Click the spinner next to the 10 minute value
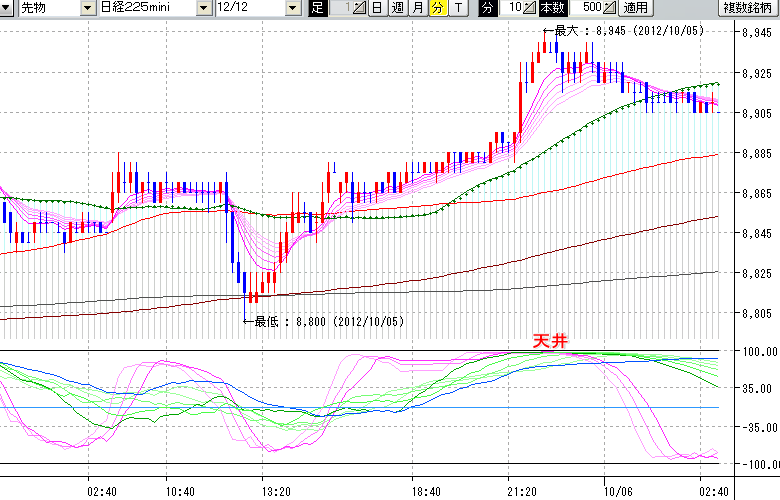Screen dimensions: 780x500 pyautogui.click(x=531, y=8)
